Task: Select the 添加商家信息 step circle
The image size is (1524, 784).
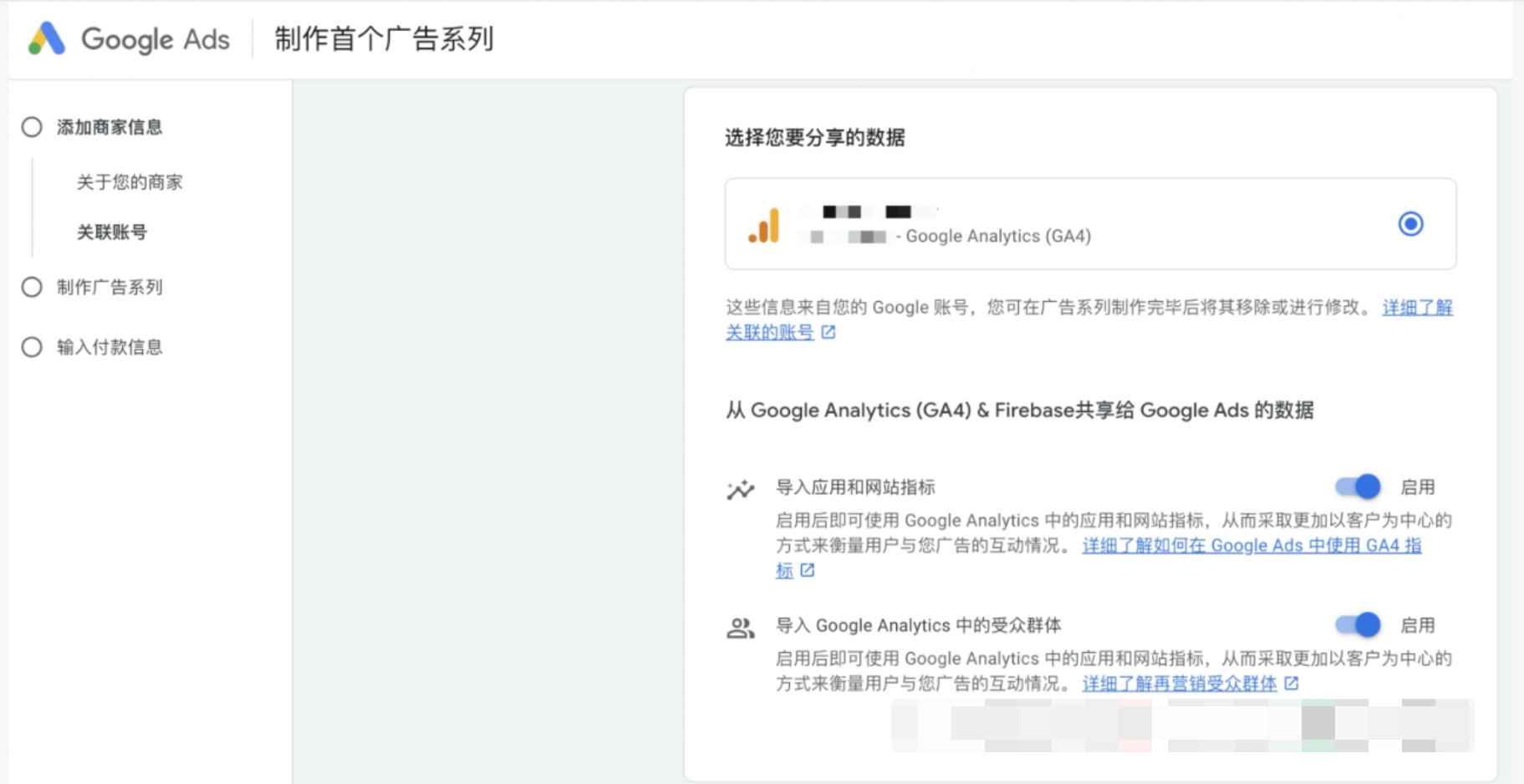Action: [x=32, y=127]
